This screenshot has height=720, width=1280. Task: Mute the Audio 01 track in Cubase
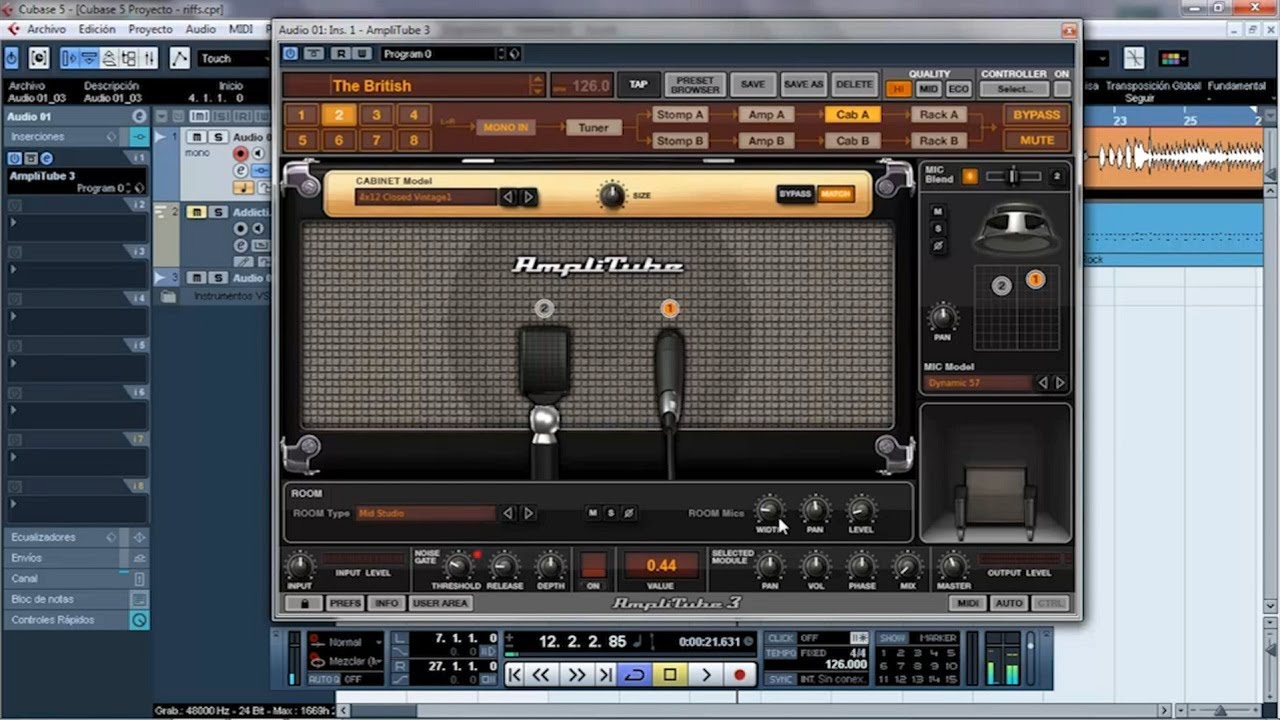pyautogui.click(x=197, y=137)
